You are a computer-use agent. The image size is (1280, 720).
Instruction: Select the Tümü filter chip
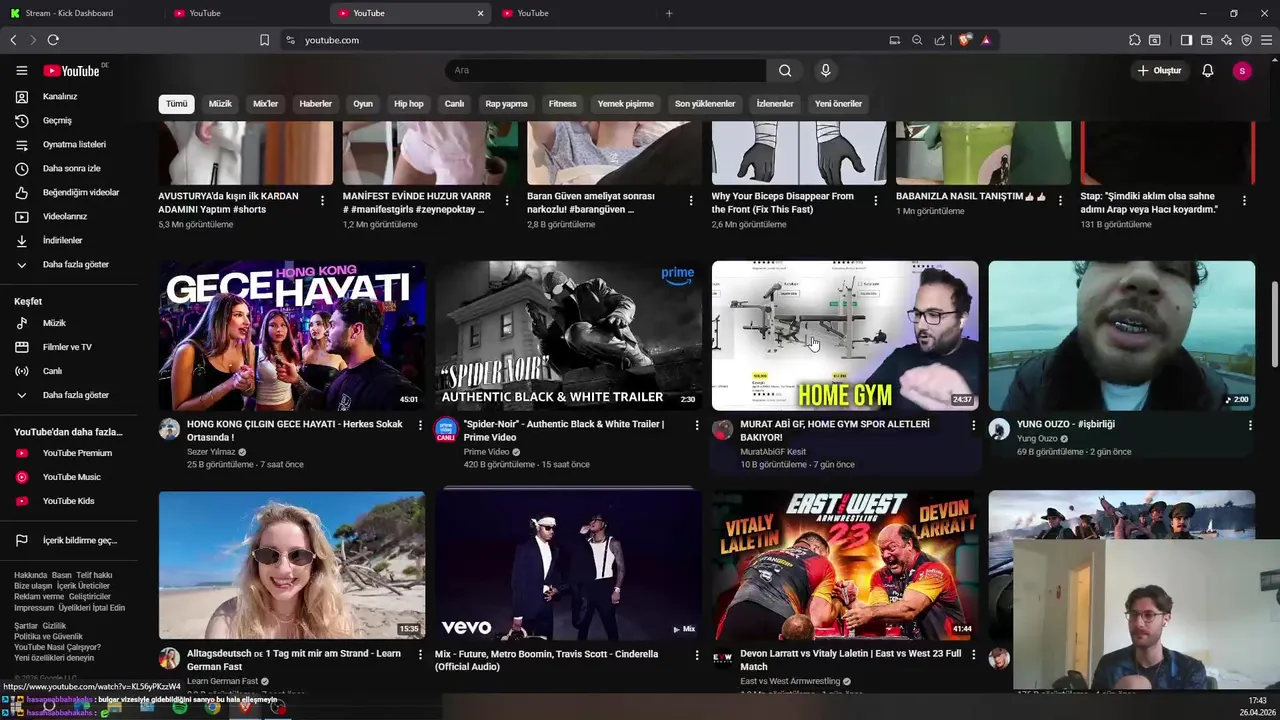click(176, 104)
